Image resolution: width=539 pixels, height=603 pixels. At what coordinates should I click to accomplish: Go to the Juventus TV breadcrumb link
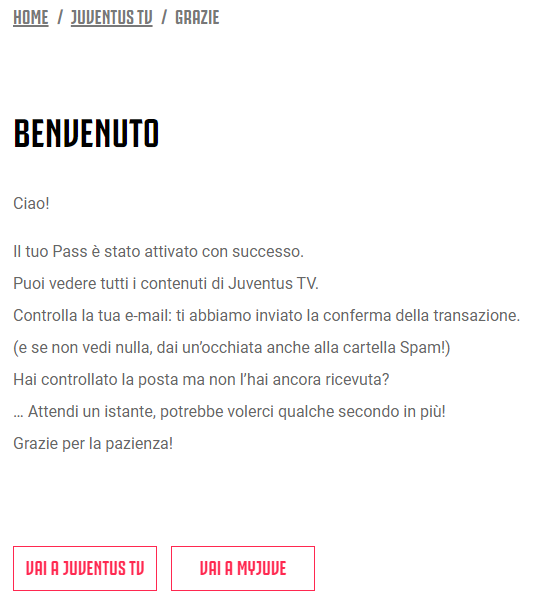[x=111, y=17]
